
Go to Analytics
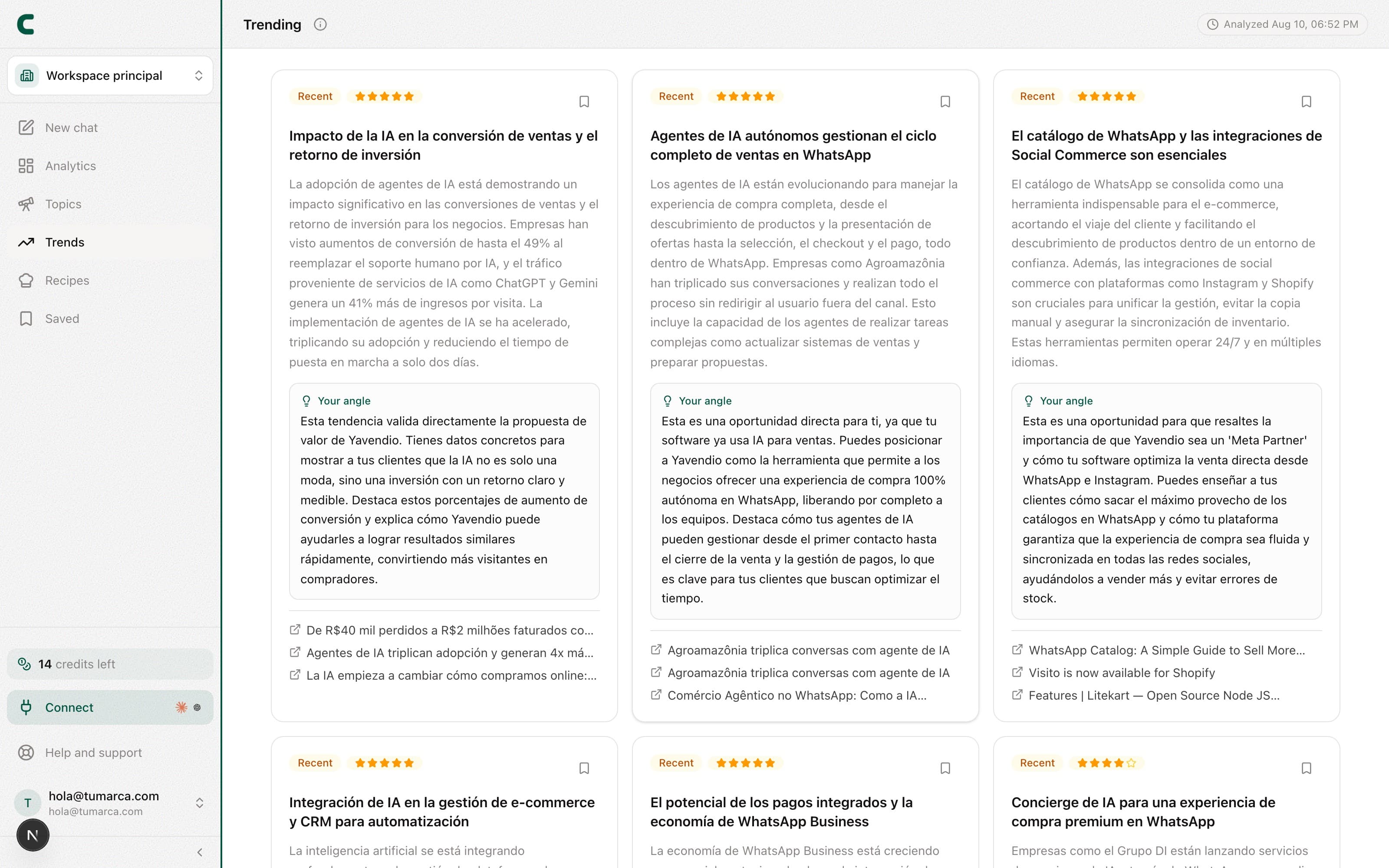coord(110,166)
